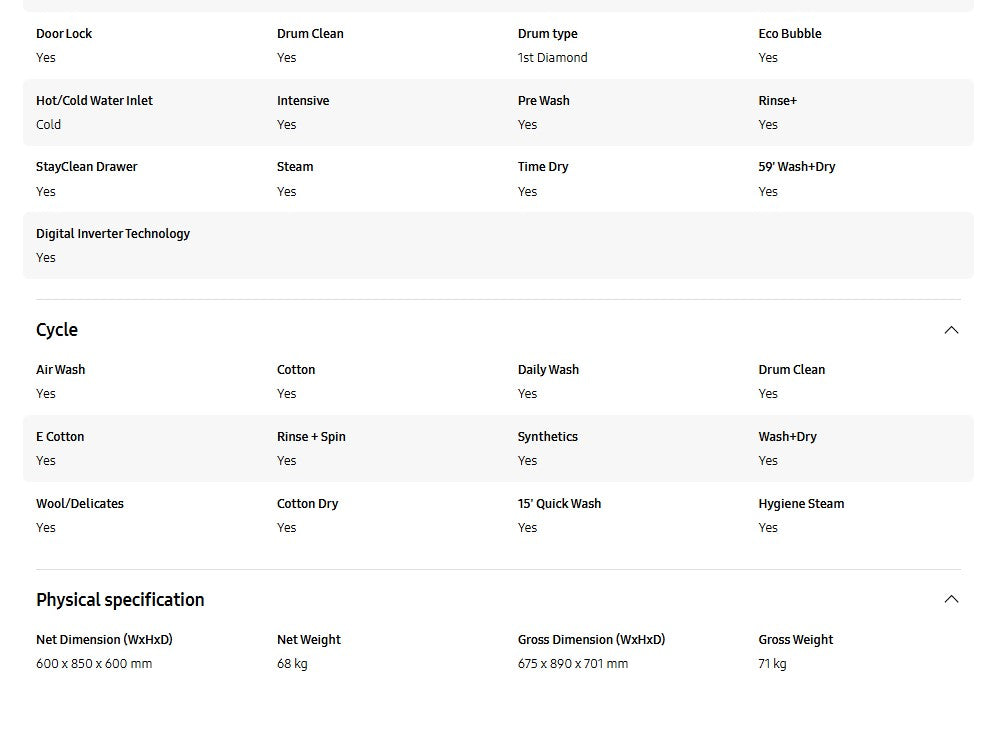This screenshot has width=997, height=738.
Task: Click the Digital Inverter Technology label
Action: tap(113, 234)
